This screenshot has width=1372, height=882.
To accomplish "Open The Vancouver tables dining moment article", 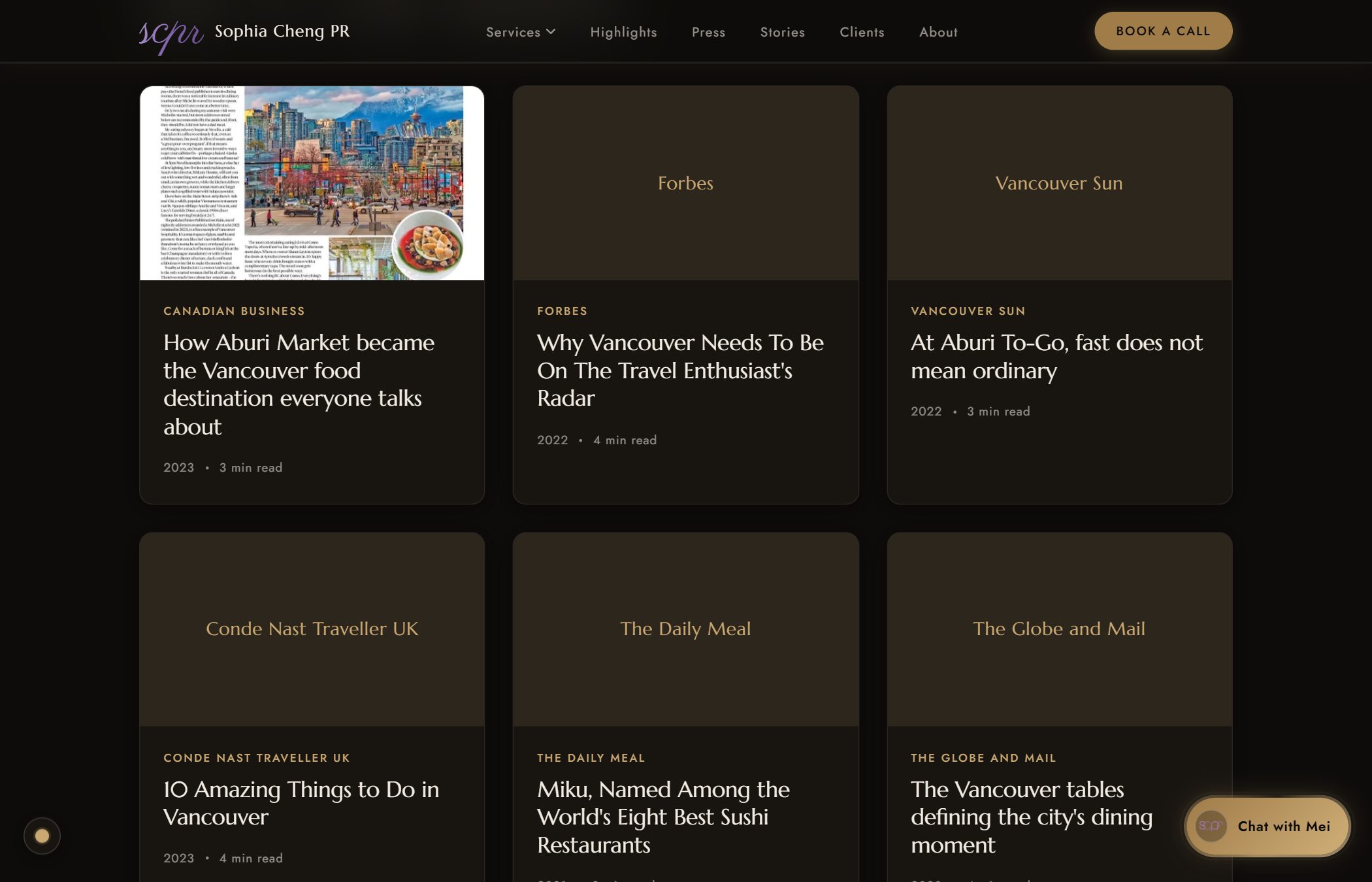I will click(x=1032, y=817).
